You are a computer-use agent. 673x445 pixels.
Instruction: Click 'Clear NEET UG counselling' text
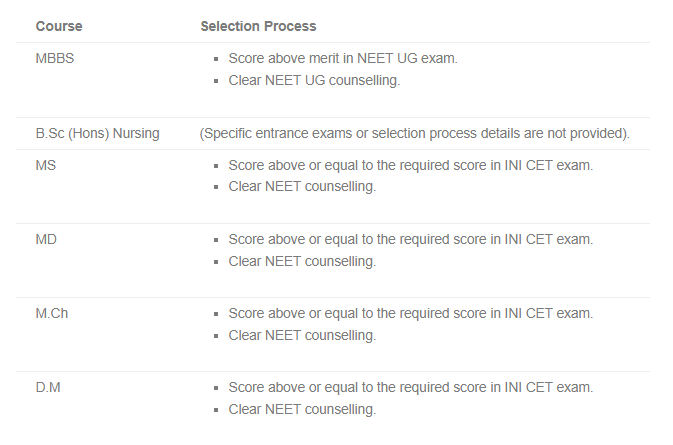[x=314, y=81]
